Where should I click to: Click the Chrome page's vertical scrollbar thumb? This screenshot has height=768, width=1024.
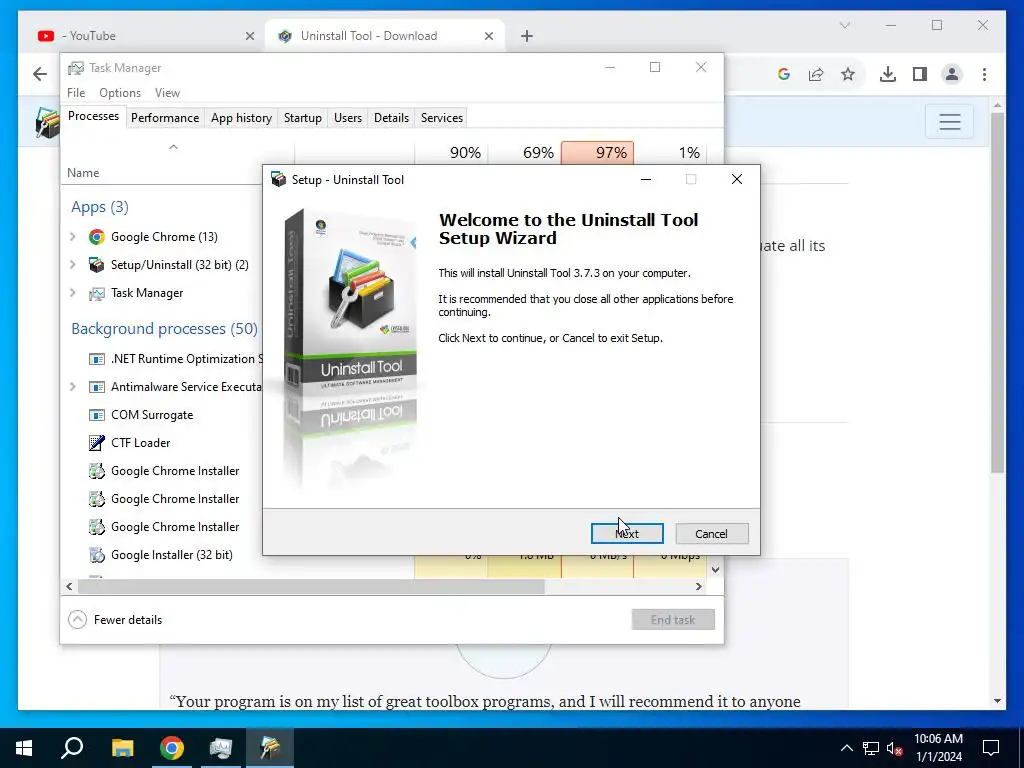pos(997,293)
